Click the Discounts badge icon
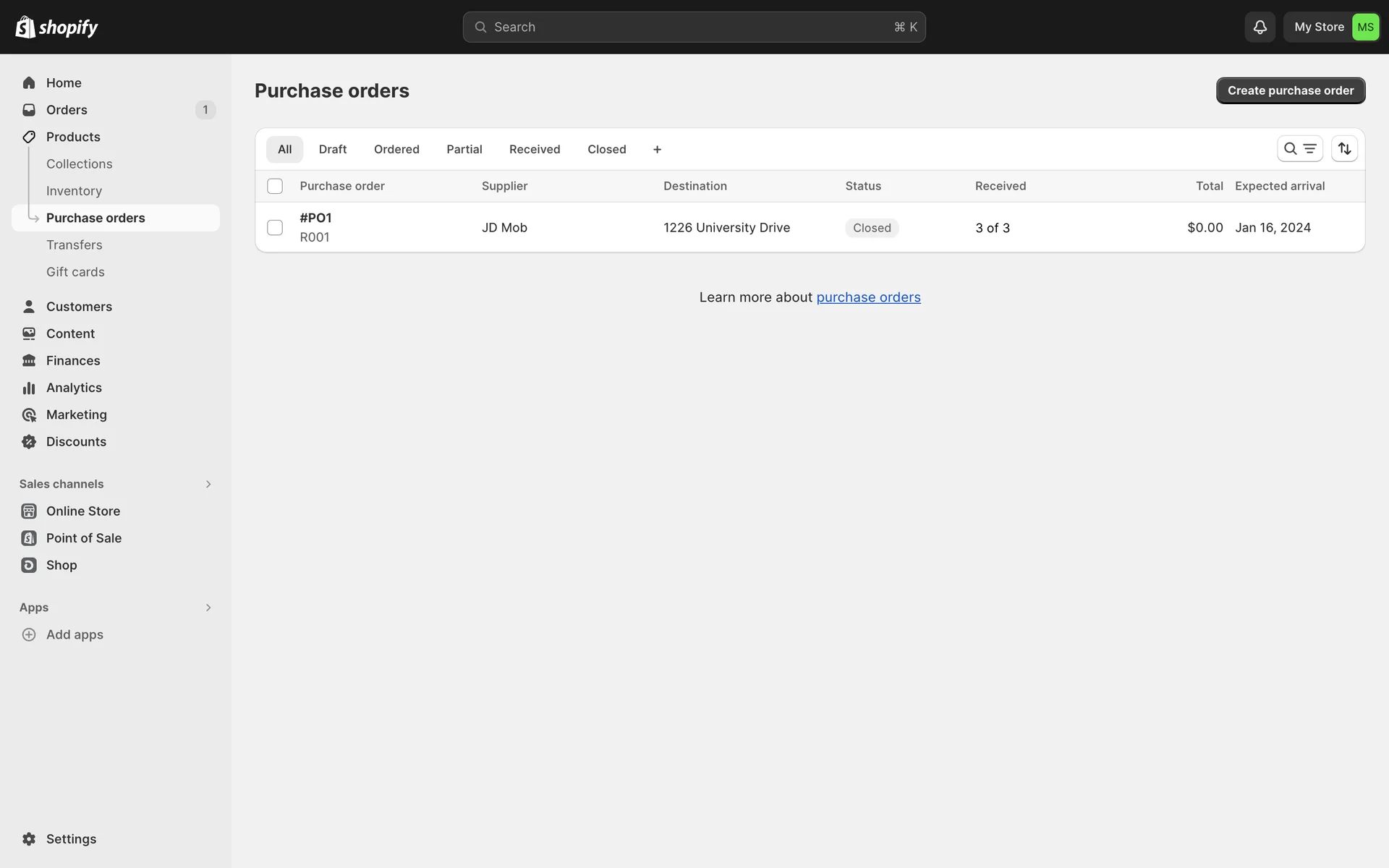This screenshot has width=1389, height=868. [x=29, y=442]
